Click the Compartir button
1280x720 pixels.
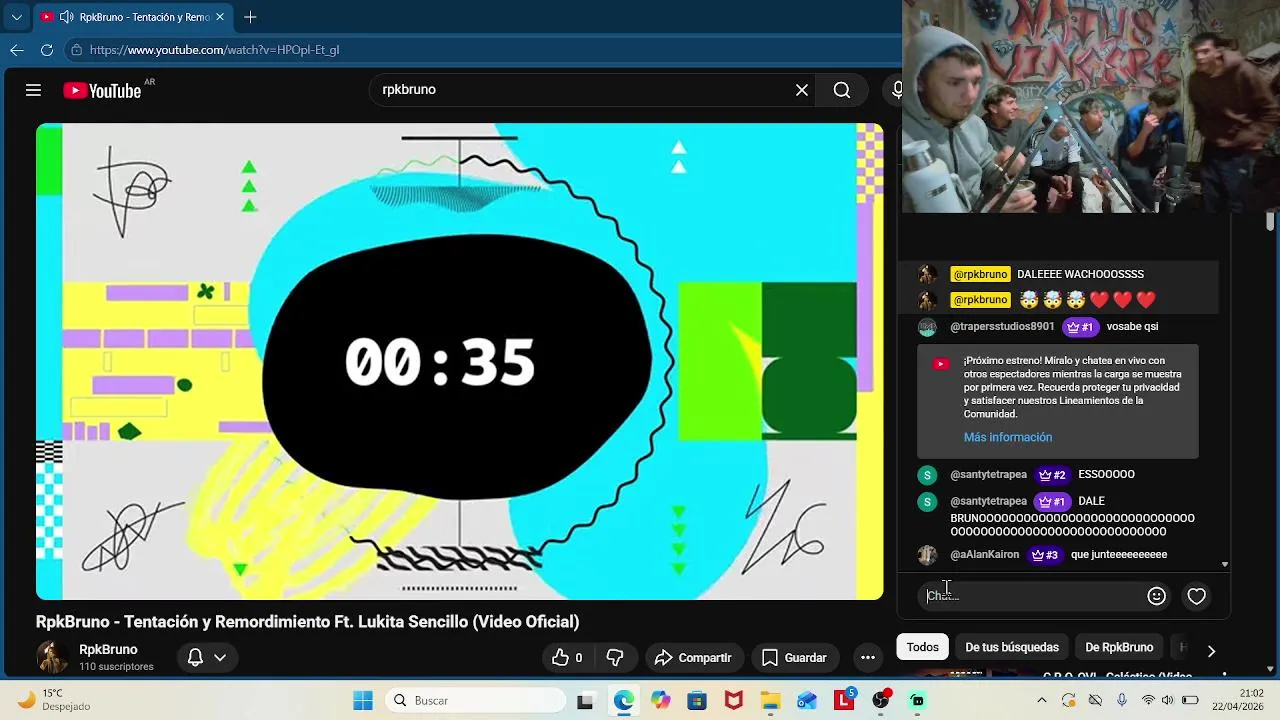click(x=693, y=657)
